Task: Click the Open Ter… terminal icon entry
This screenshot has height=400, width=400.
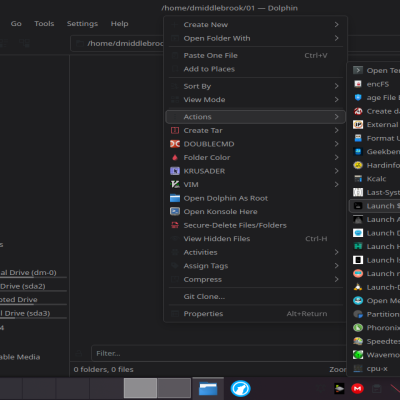Action: (375, 70)
